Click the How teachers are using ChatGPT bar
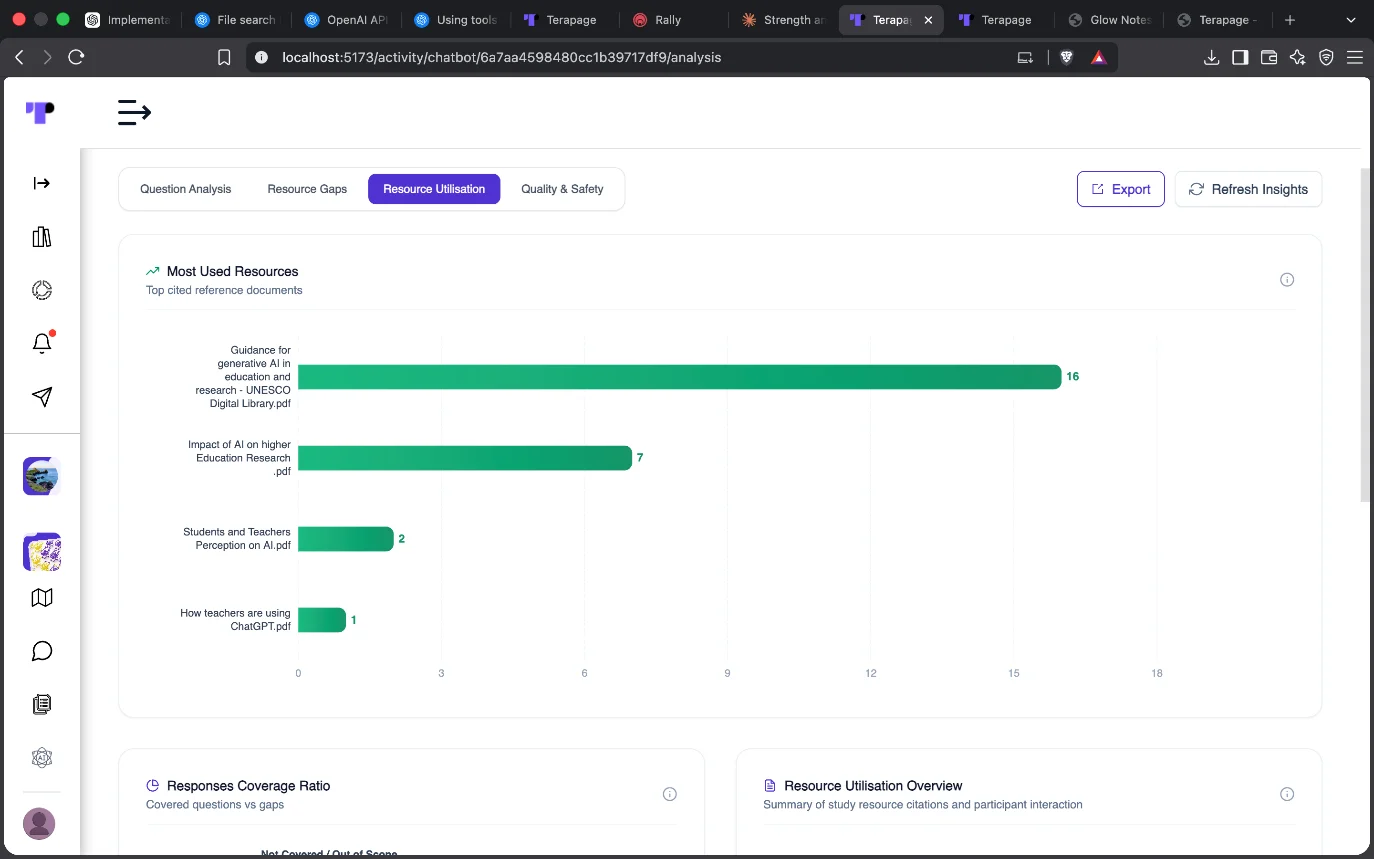 322,620
